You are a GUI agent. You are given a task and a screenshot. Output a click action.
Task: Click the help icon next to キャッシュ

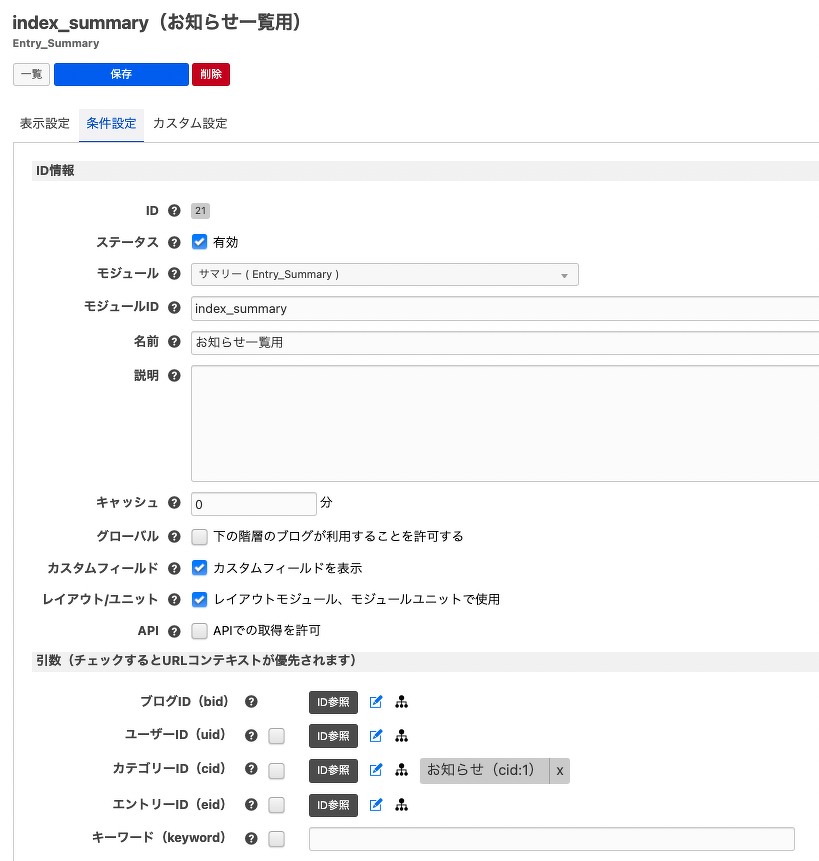point(174,502)
